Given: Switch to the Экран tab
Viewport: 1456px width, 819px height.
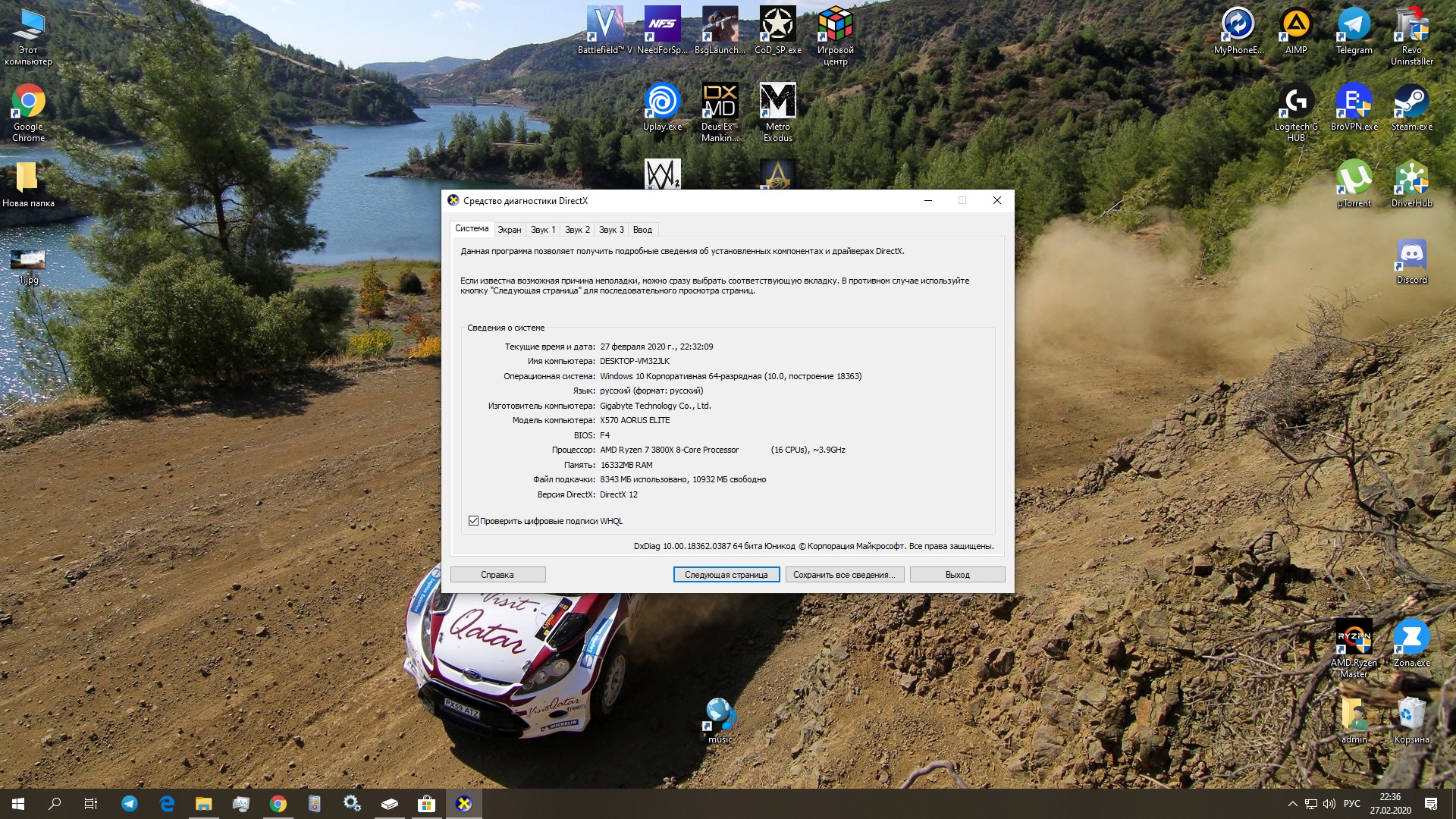Looking at the screenshot, I should [509, 230].
